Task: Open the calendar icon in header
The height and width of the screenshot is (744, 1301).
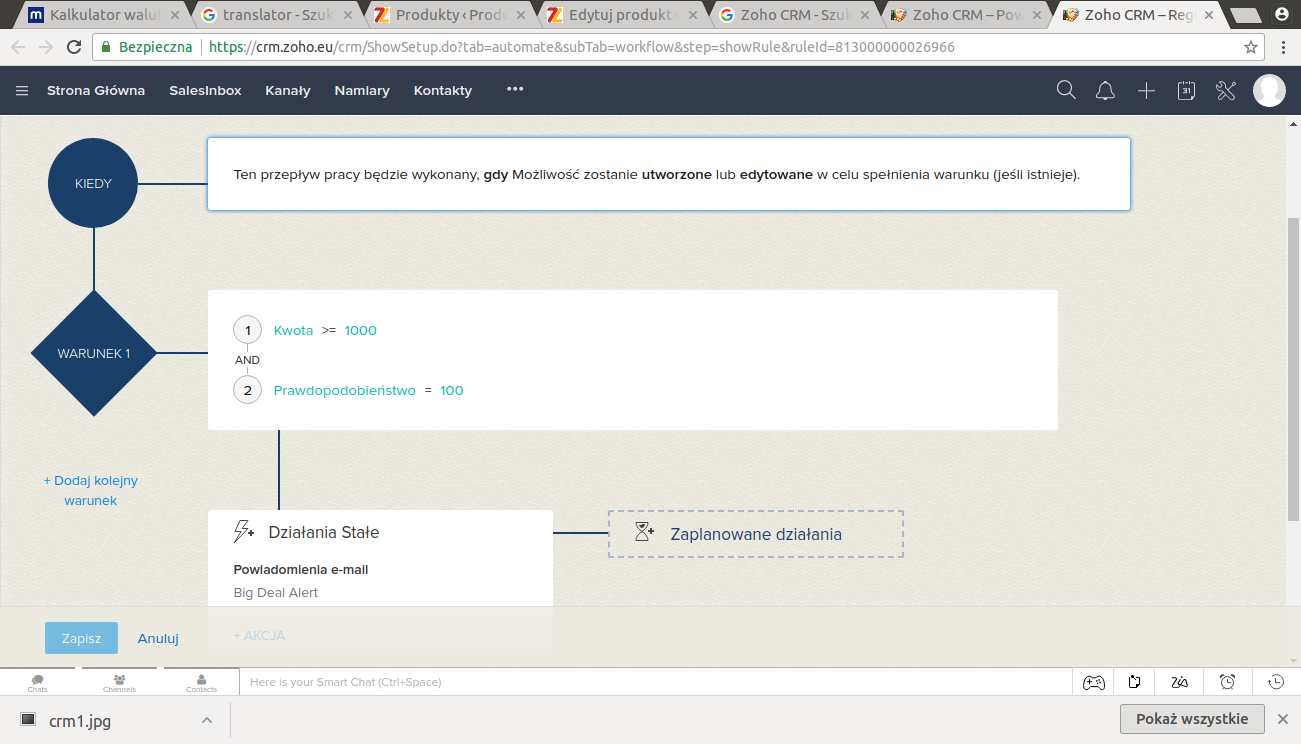Action: pyautogui.click(x=1186, y=91)
